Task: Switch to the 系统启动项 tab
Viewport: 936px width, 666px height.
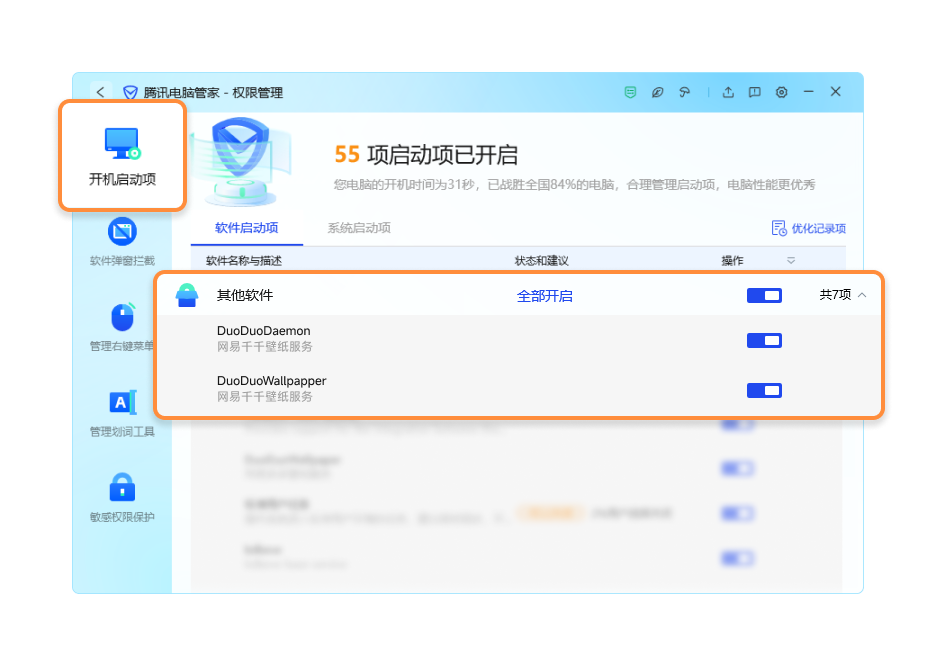Action: 359,228
